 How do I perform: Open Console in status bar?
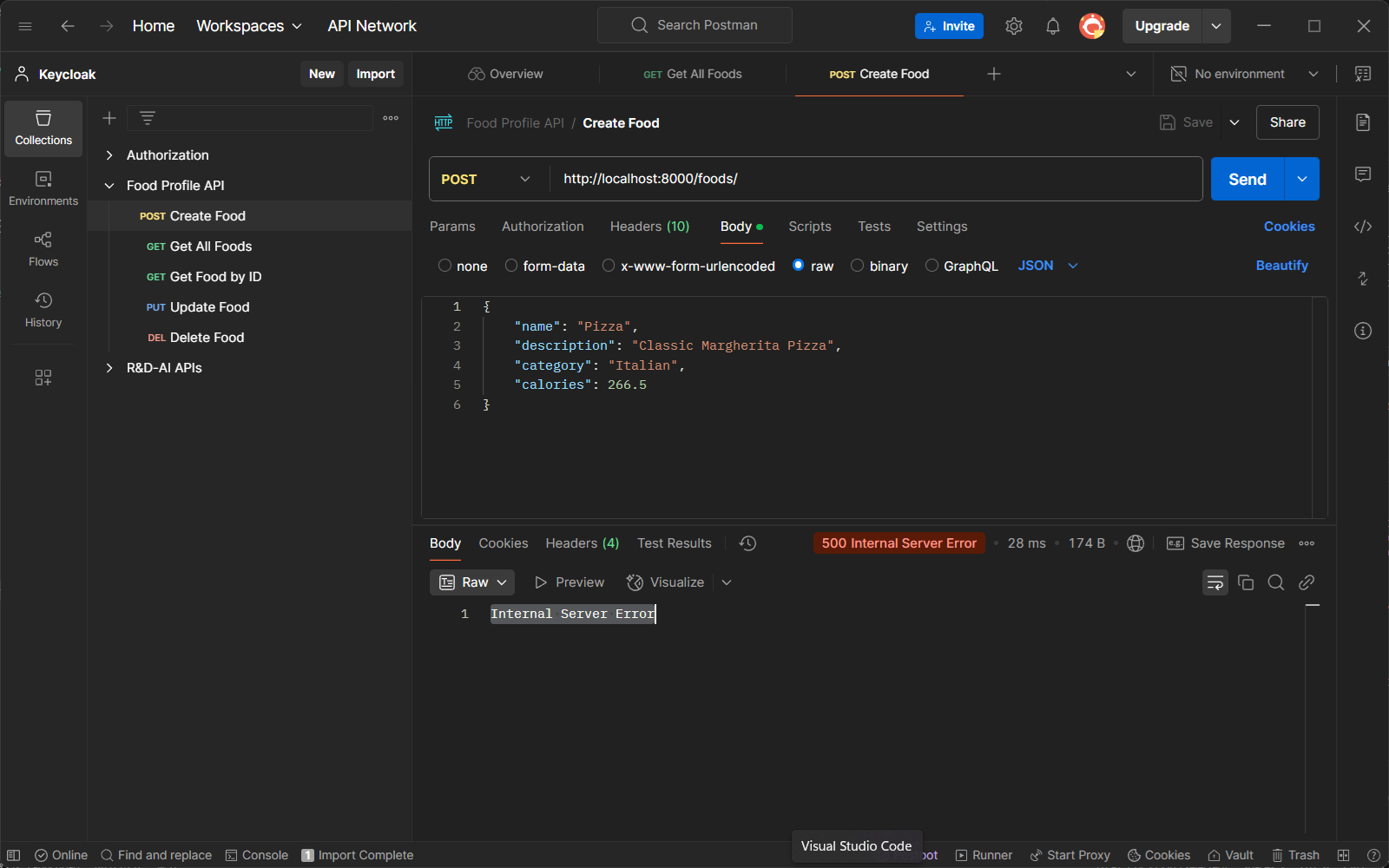[x=257, y=855]
